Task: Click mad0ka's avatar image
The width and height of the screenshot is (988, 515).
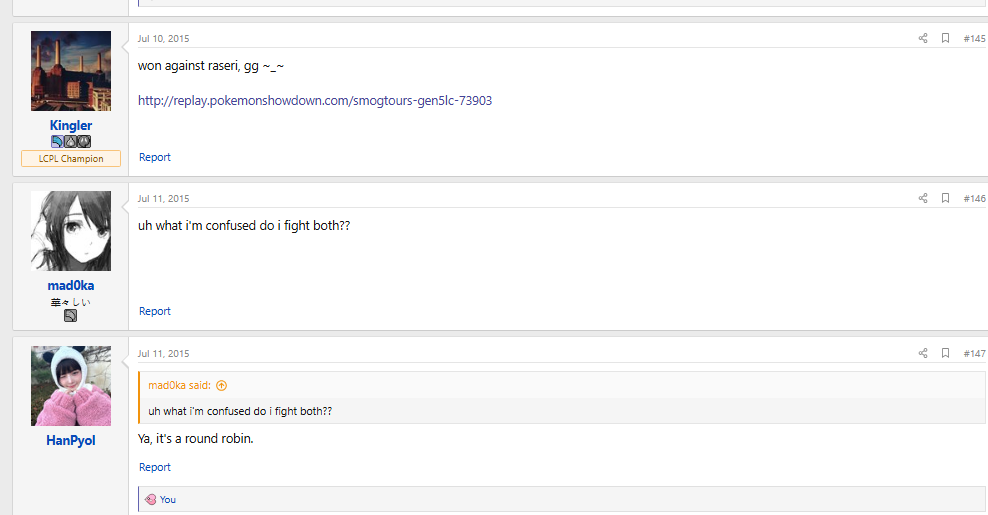Action: [x=71, y=231]
